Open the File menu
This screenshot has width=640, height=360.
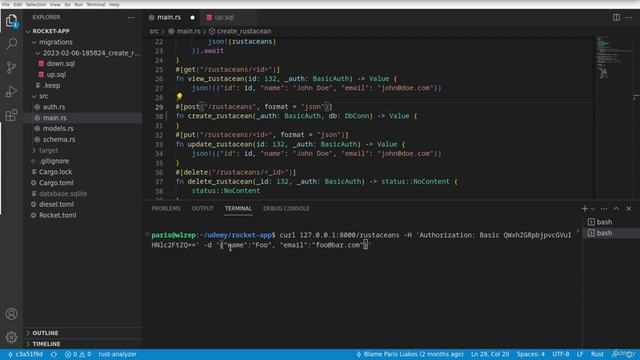pyautogui.click(x=6, y=4)
